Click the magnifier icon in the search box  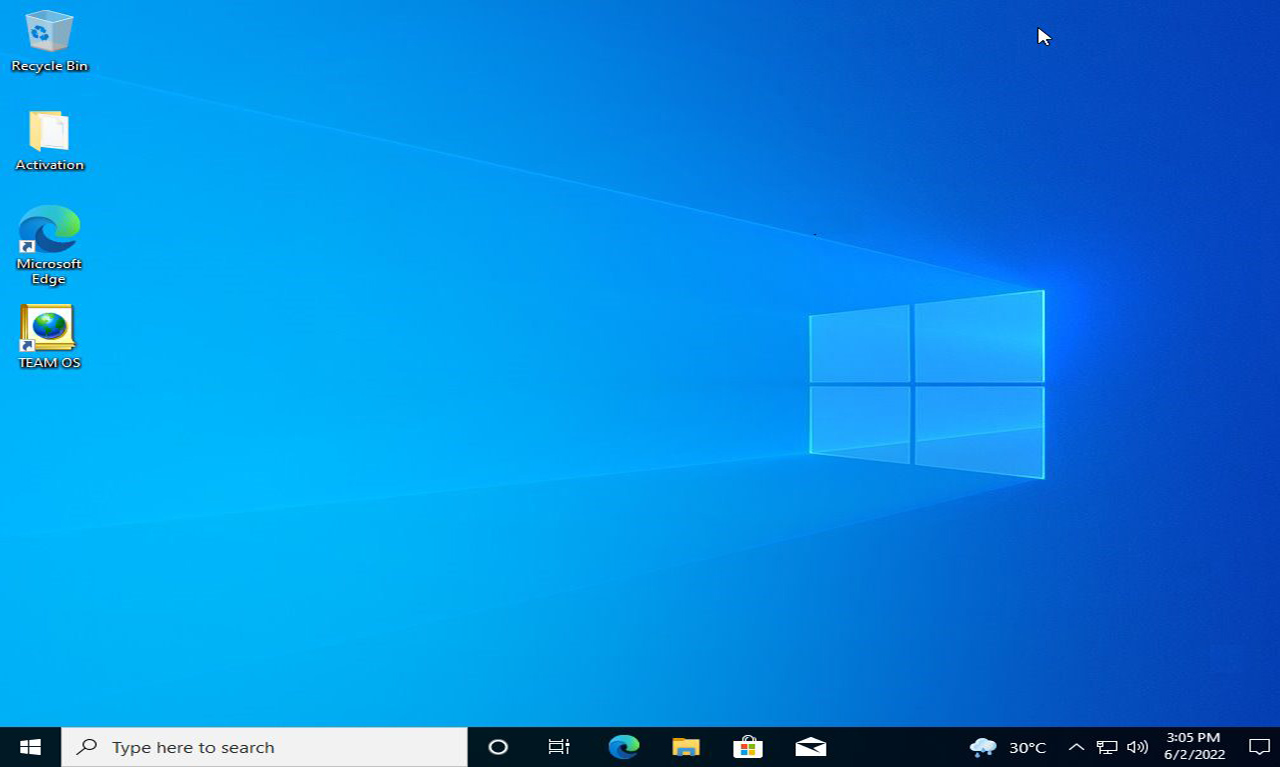coord(88,747)
